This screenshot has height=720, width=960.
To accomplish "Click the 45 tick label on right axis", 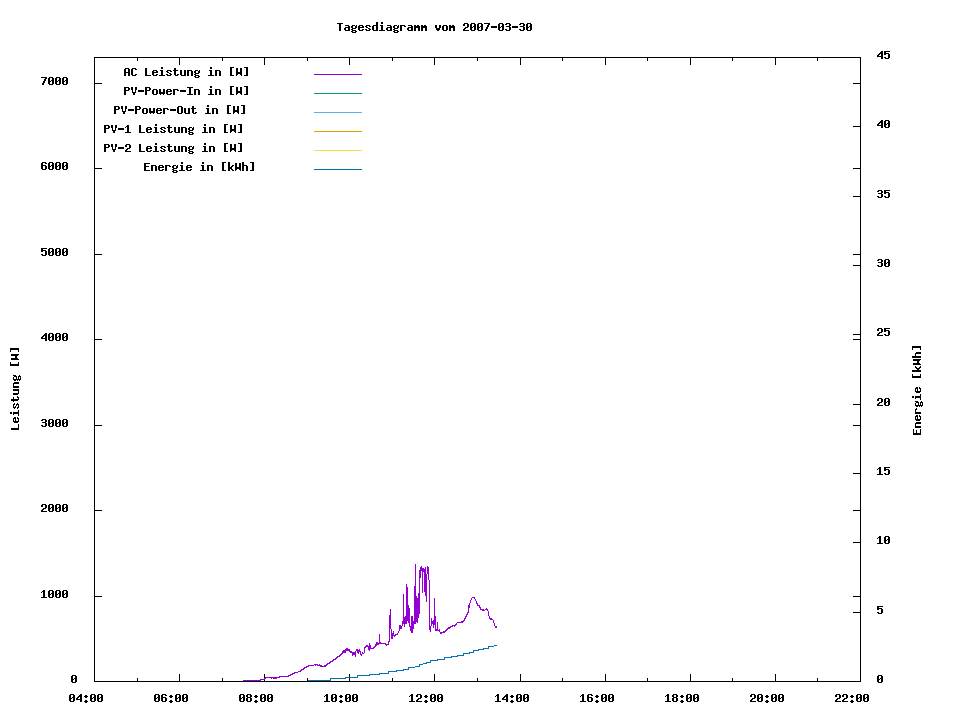I will click(x=883, y=55).
